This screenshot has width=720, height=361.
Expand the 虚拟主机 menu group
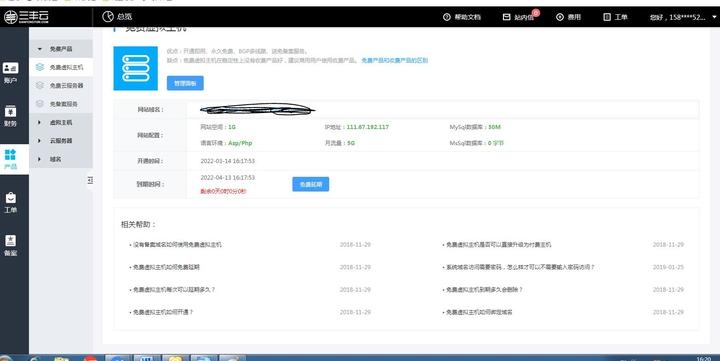(x=61, y=122)
